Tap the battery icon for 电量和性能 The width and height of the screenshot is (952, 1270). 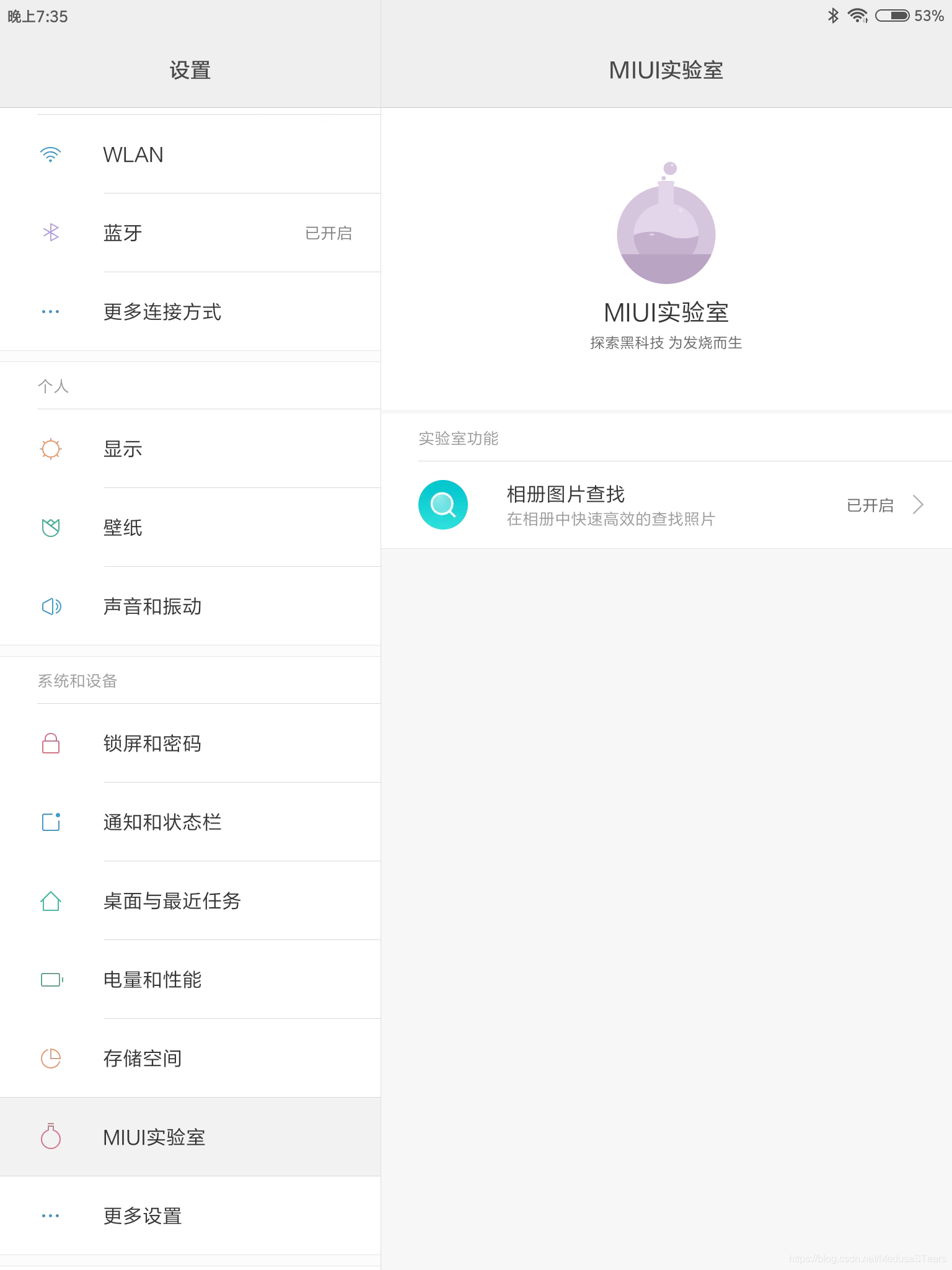click(x=52, y=979)
